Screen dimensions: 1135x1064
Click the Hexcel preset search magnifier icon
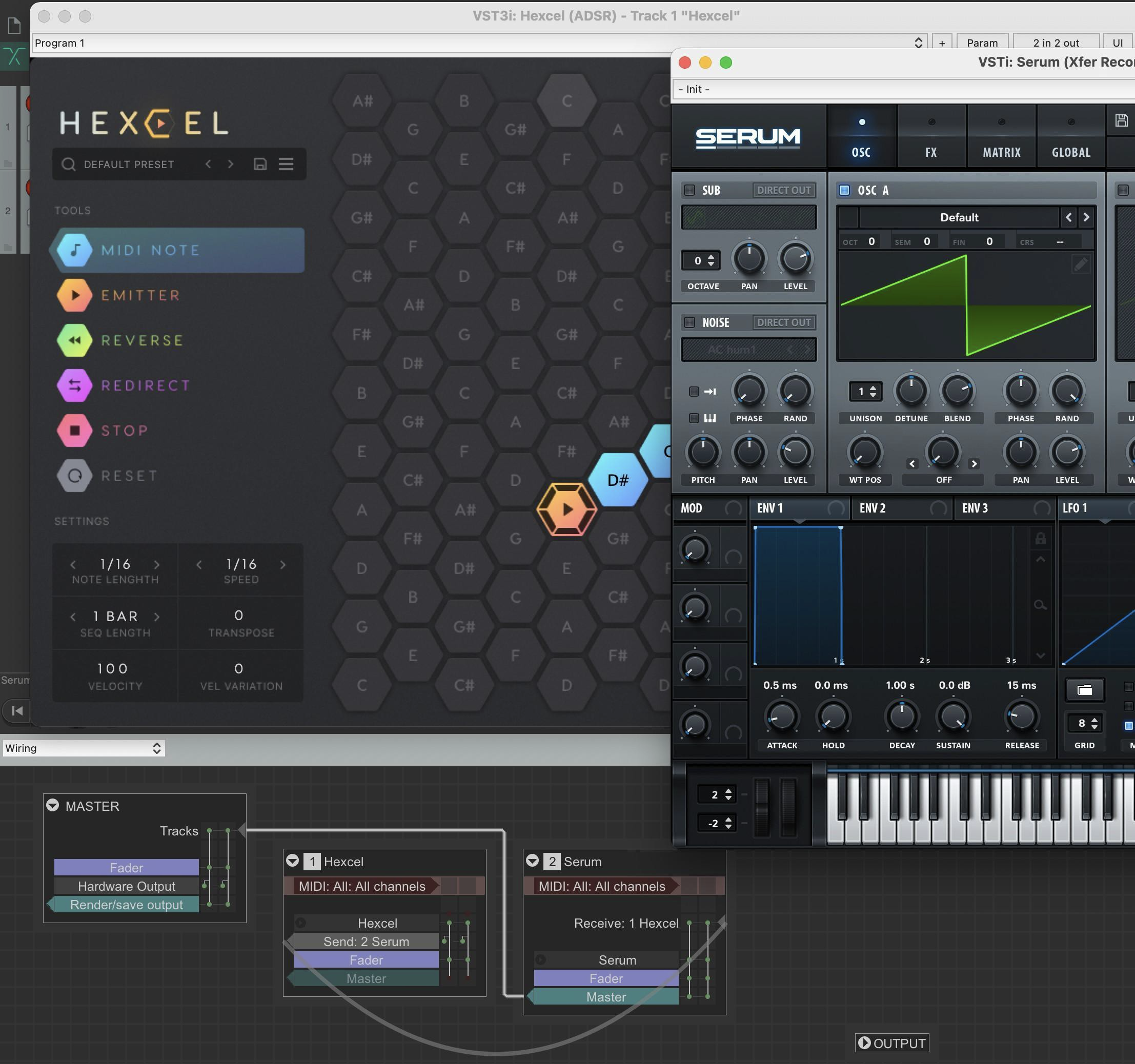[69, 165]
